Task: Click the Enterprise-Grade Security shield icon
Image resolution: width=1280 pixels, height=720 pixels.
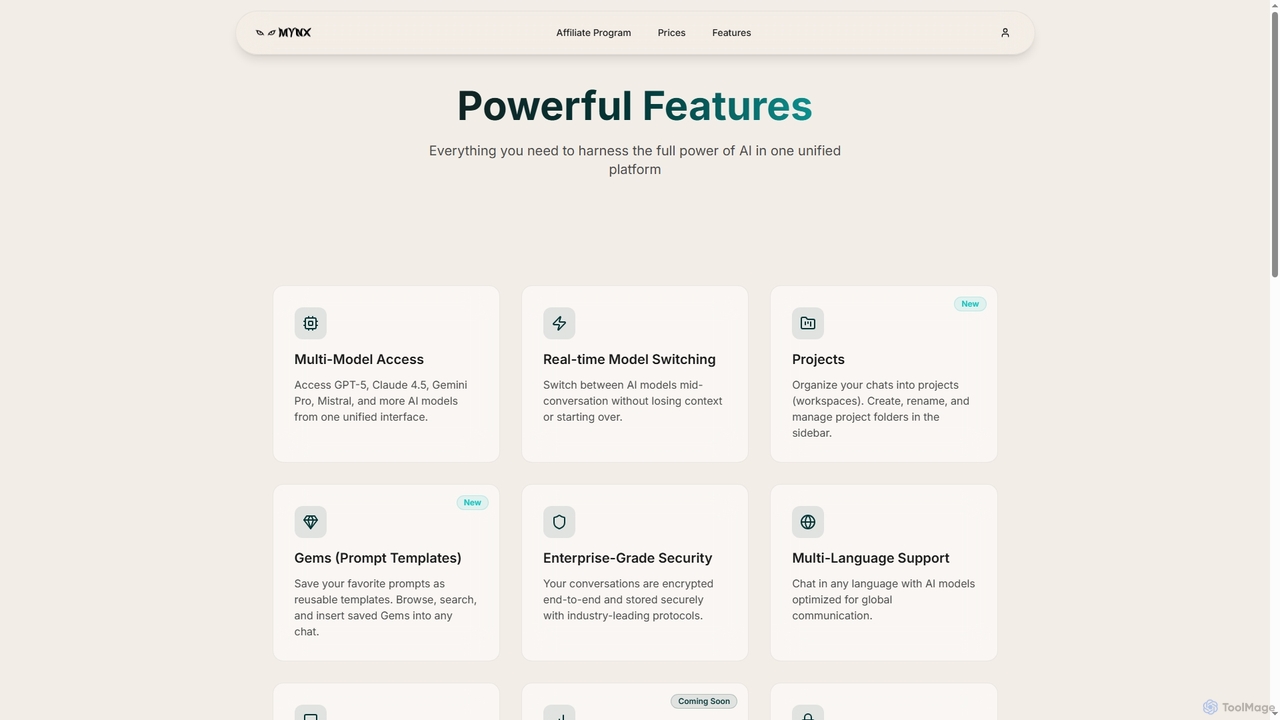Action: click(559, 522)
